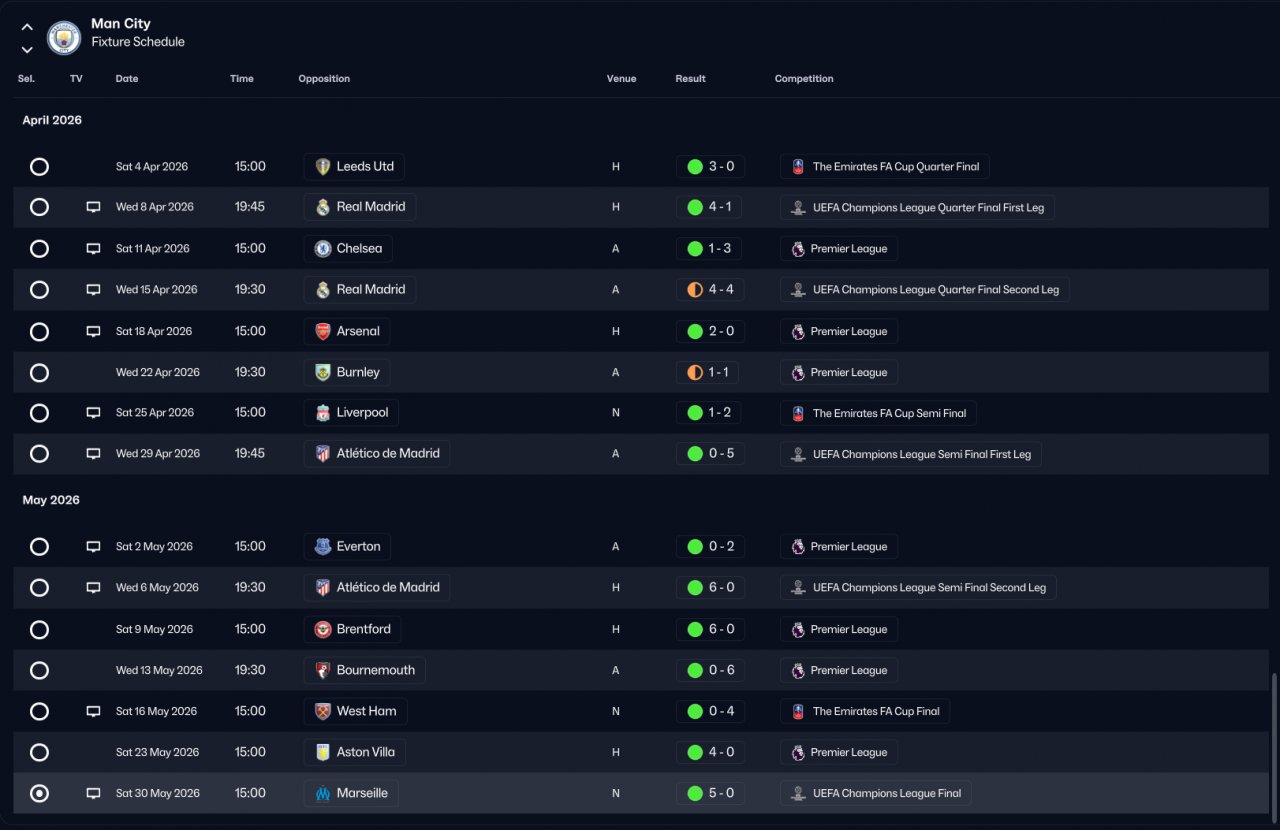This screenshot has width=1280, height=830.
Task: Click FA Cup icon on West Ham row
Action: point(798,711)
